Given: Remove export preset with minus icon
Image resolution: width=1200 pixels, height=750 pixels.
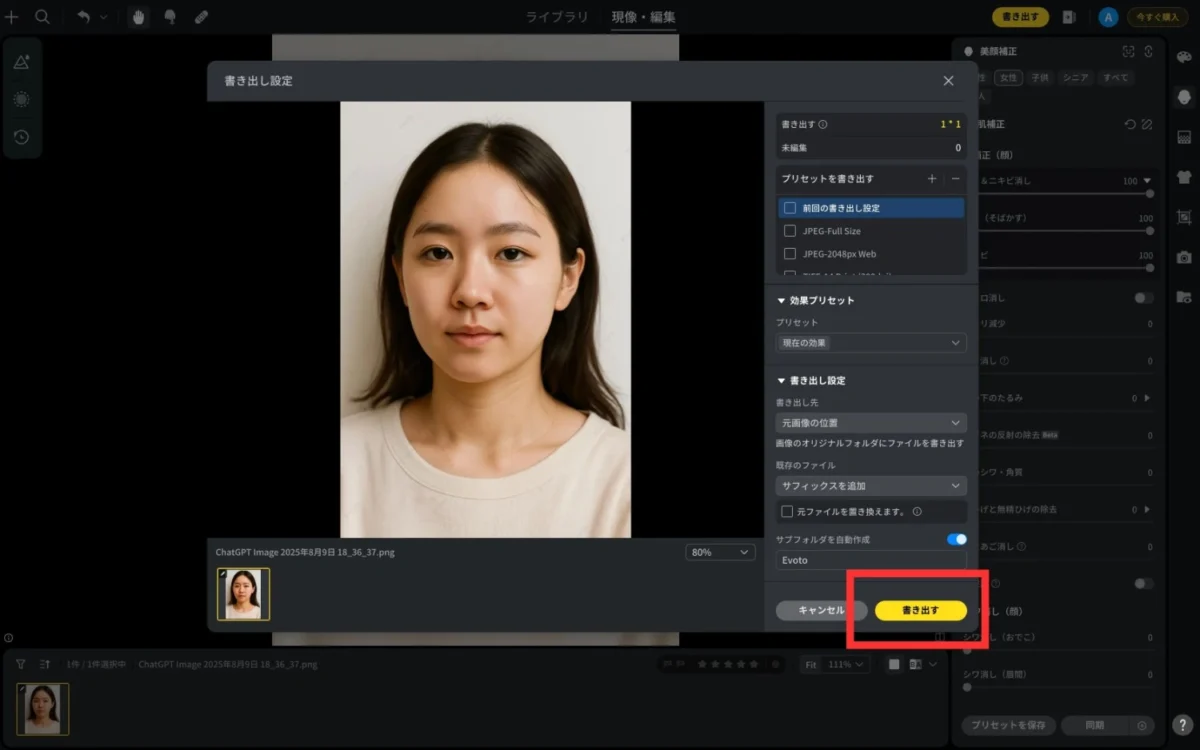Looking at the screenshot, I should click(956, 179).
